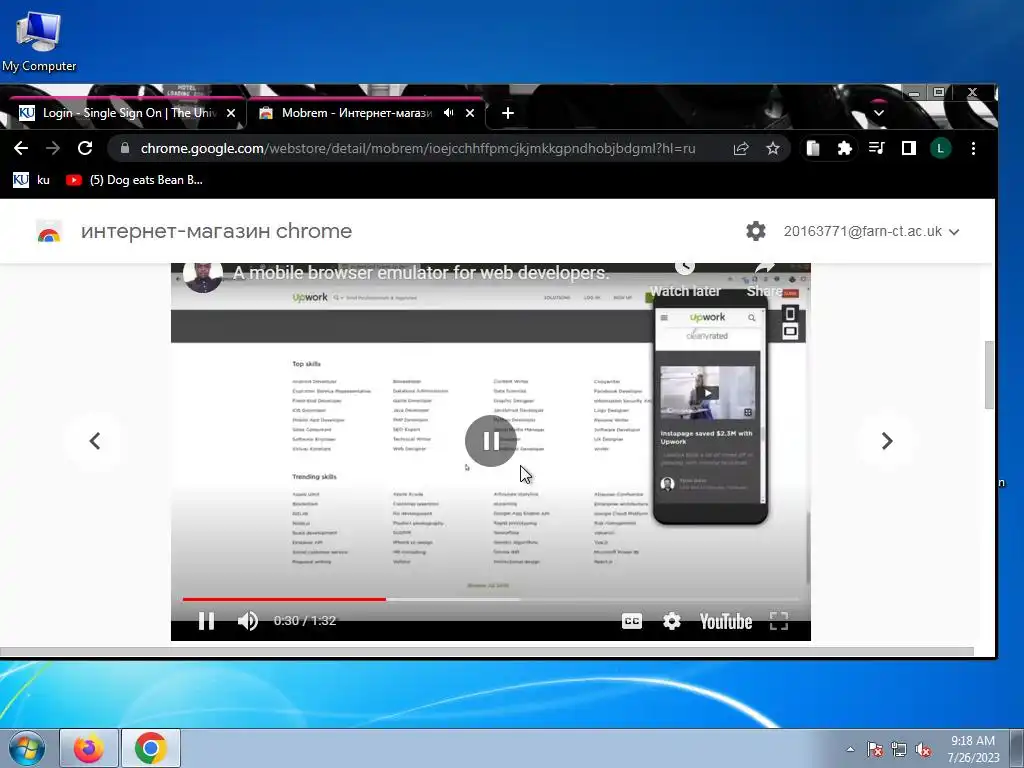This screenshot has width=1024, height=768.
Task: Close the Login - Single Sign On tab
Action: coord(231,113)
